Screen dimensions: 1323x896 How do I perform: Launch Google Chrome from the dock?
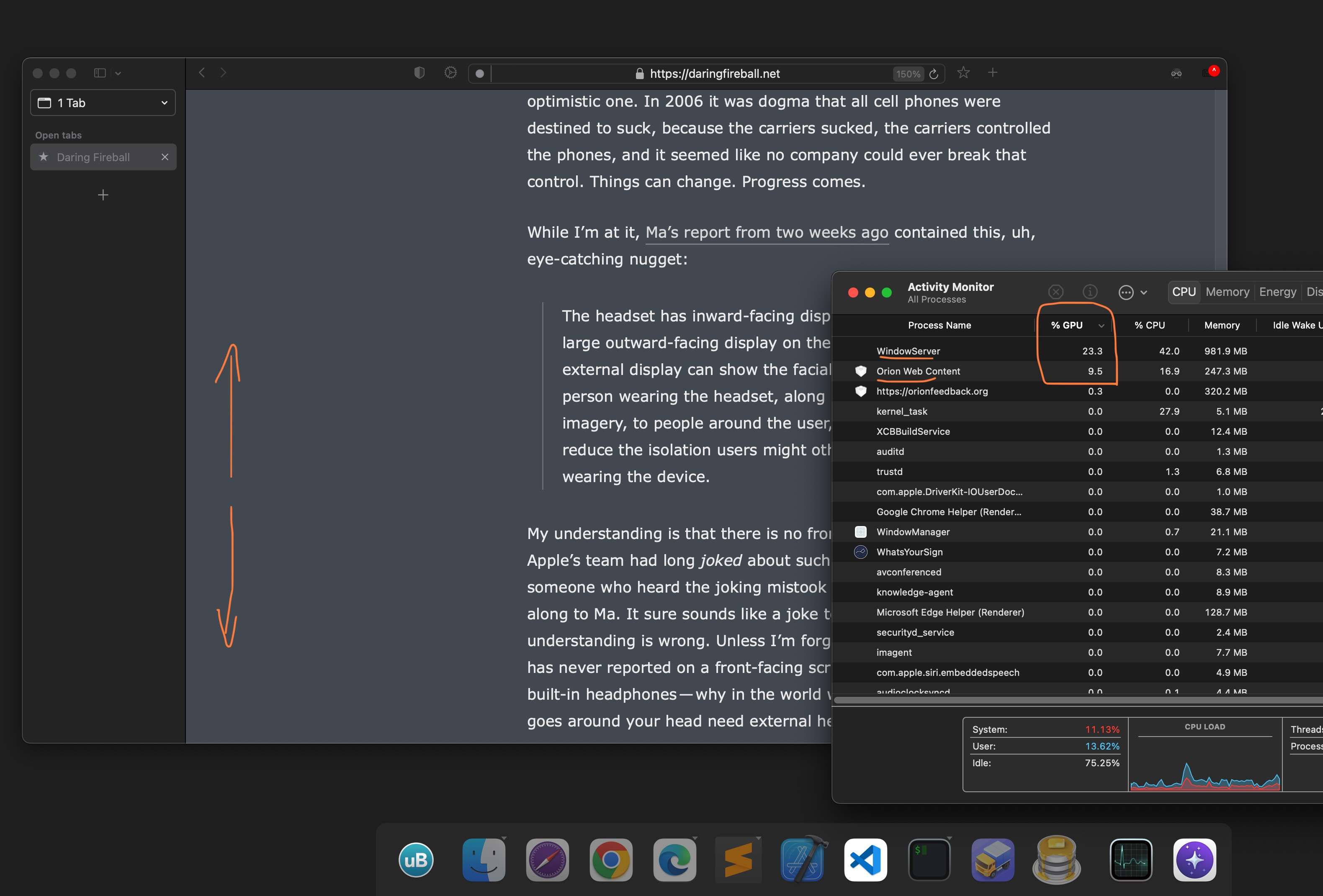(x=611, y=860)
